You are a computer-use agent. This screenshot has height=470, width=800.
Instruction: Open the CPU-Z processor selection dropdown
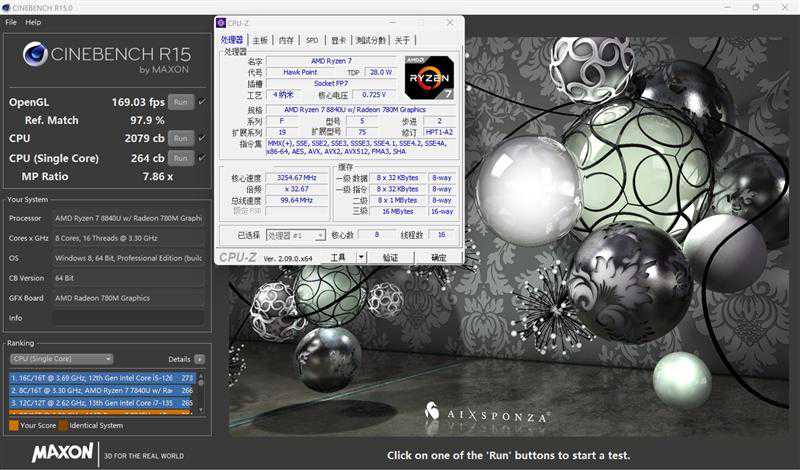(x=296, y=235)
